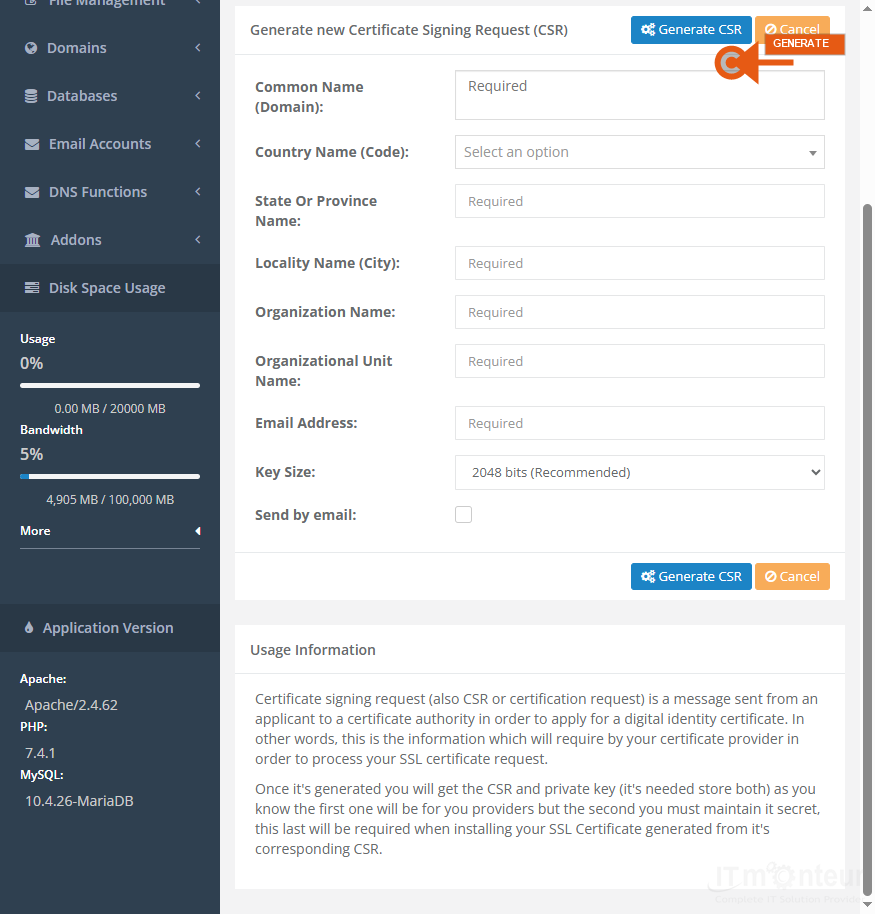The image size is (875, 914).
Task: Click the 'Usage Information' heading
Action: (x=312, y=650)
